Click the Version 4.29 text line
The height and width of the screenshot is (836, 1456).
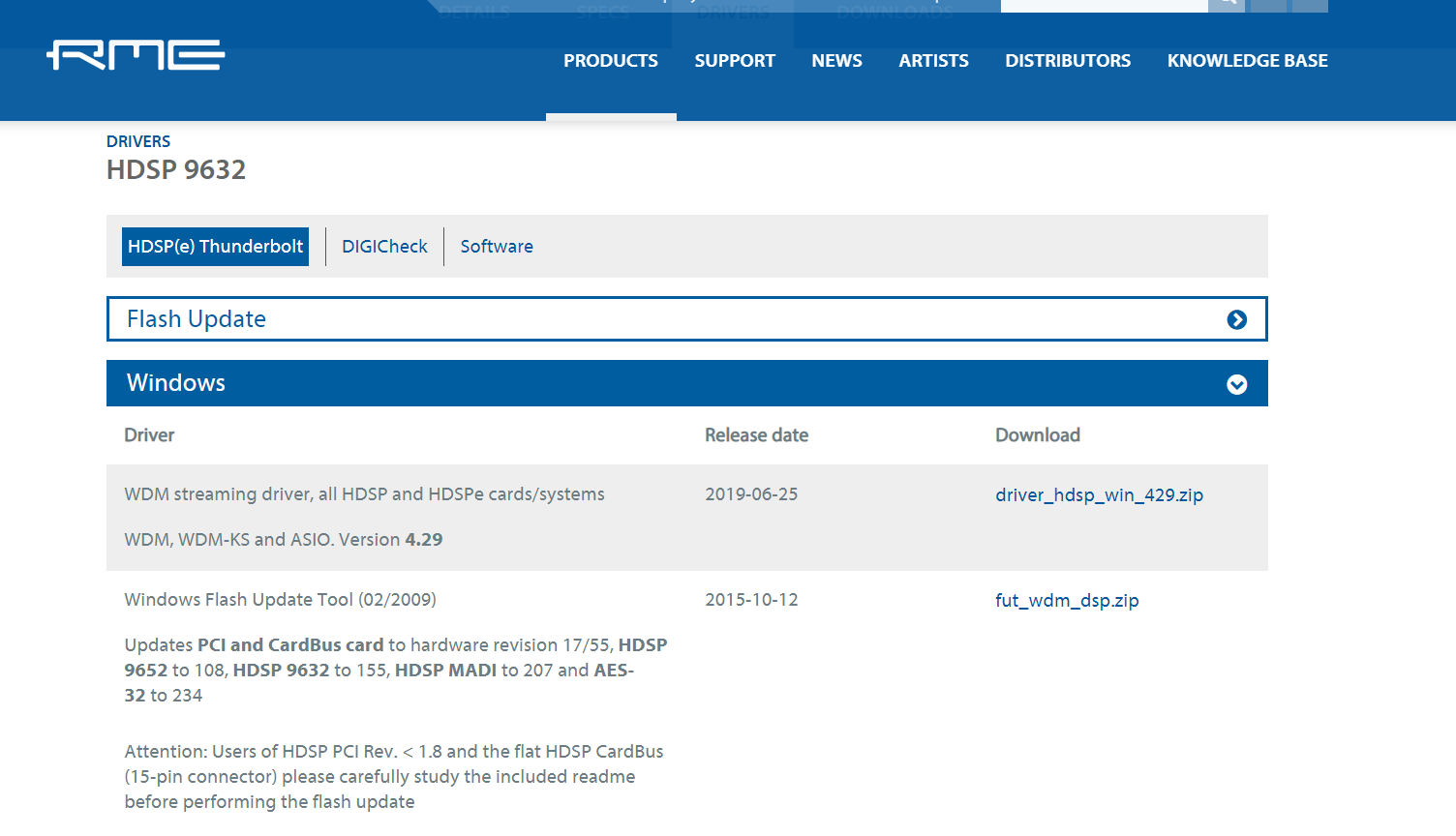pyautogui.click(x=284, y=540)
